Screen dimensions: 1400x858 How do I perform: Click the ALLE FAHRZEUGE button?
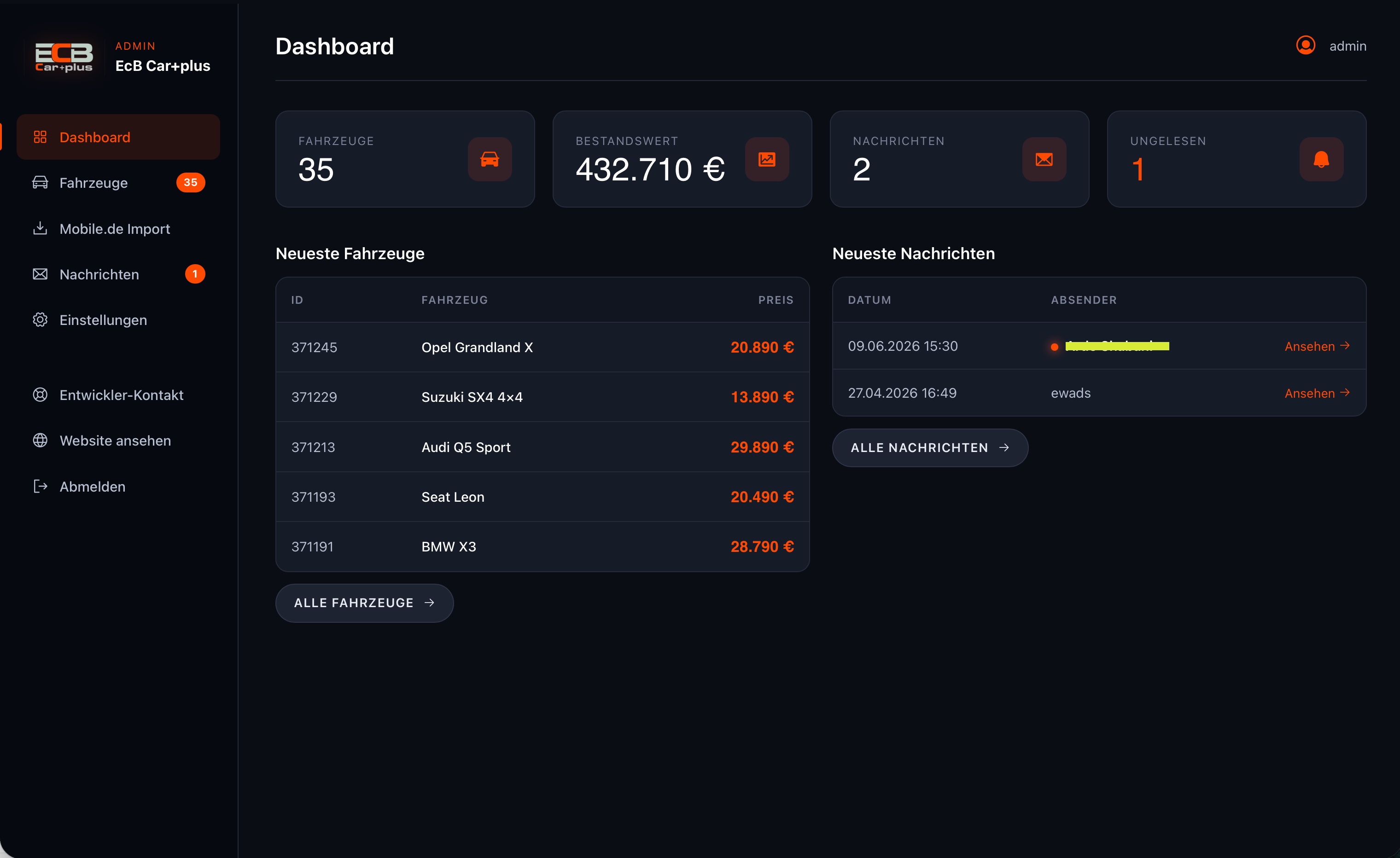click(x=364, y=603)
